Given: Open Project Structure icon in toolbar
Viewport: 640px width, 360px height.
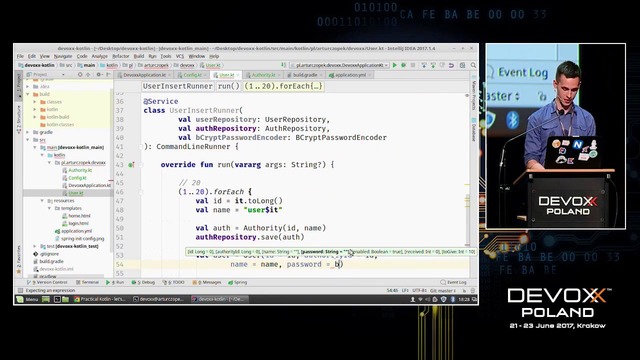Looking at the screenshot, I should tap(462, 65).
